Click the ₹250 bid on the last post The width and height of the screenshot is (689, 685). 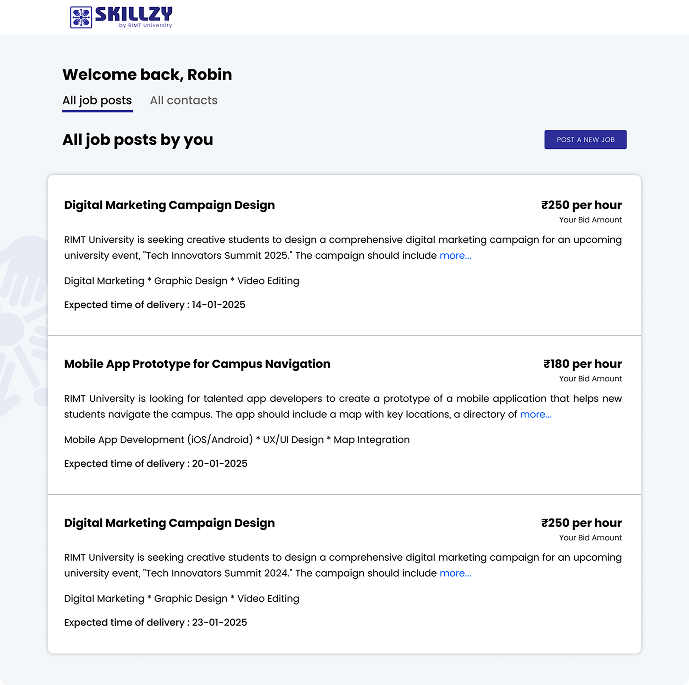581,523
